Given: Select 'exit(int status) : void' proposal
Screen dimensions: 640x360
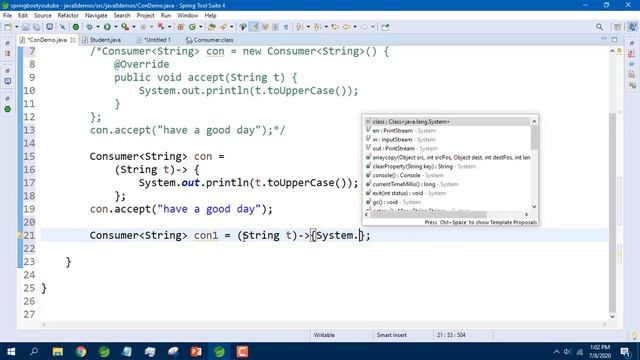Looking at the screenshot, I should [447, 193].
